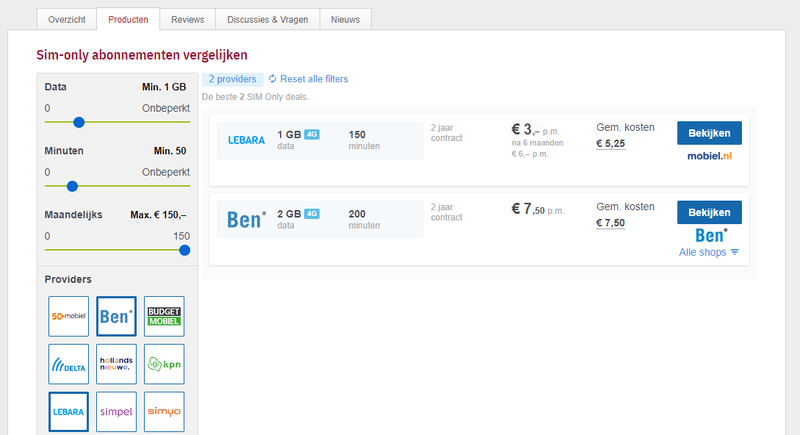The height and width of the screenshot is (435, 800).
Task: Click 'Min. 1 GB' data value
Action: [164, 87]
